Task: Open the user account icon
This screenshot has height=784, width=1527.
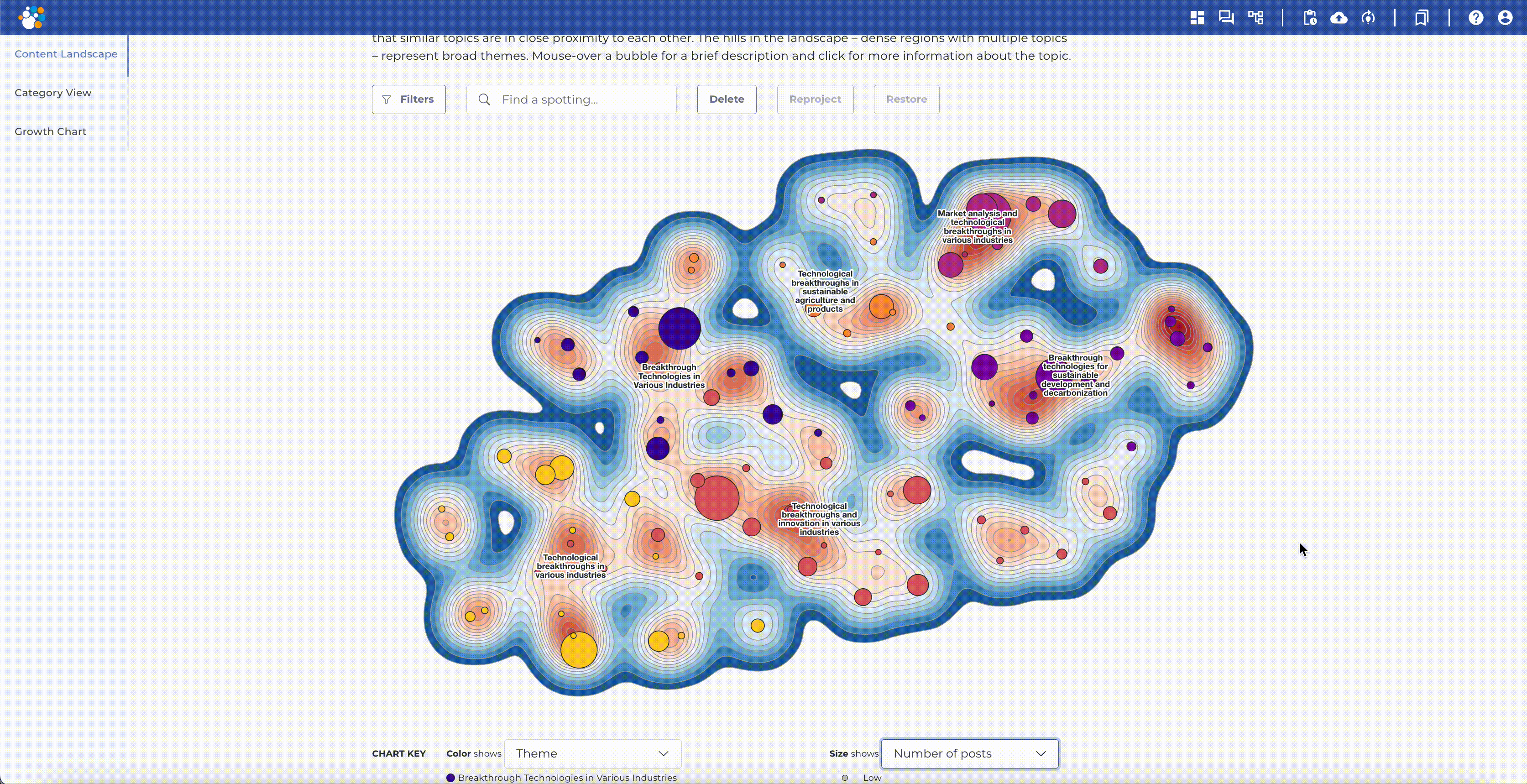Action: 1505,17
